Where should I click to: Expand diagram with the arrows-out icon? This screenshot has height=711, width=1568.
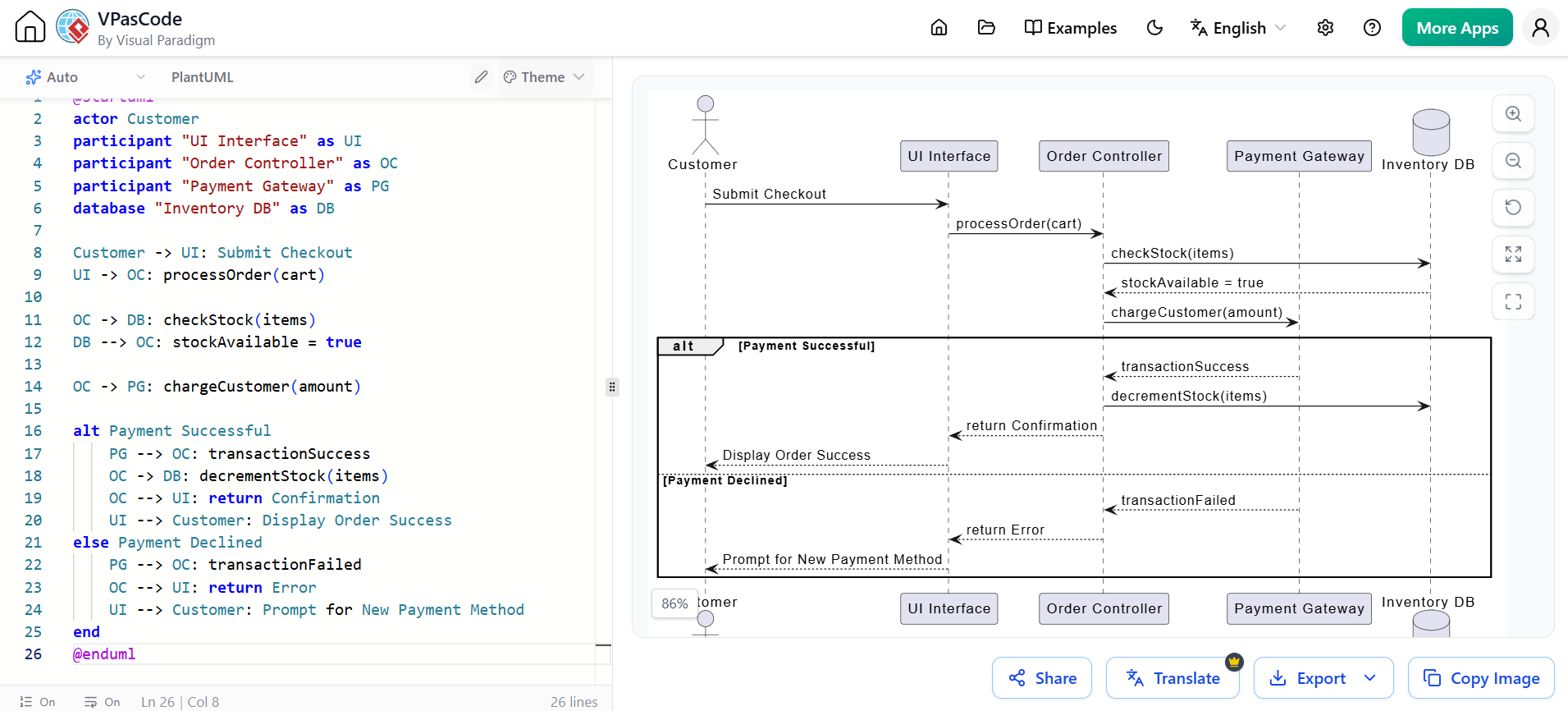tap(1513, 255)
